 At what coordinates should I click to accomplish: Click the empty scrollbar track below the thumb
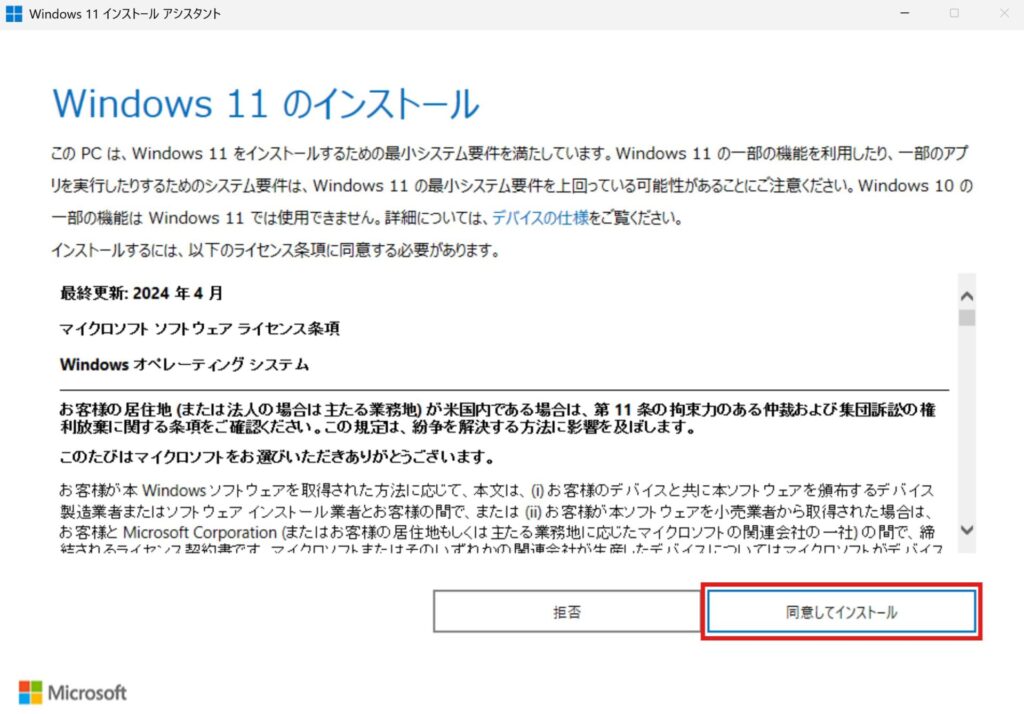(x=966, y=430)
